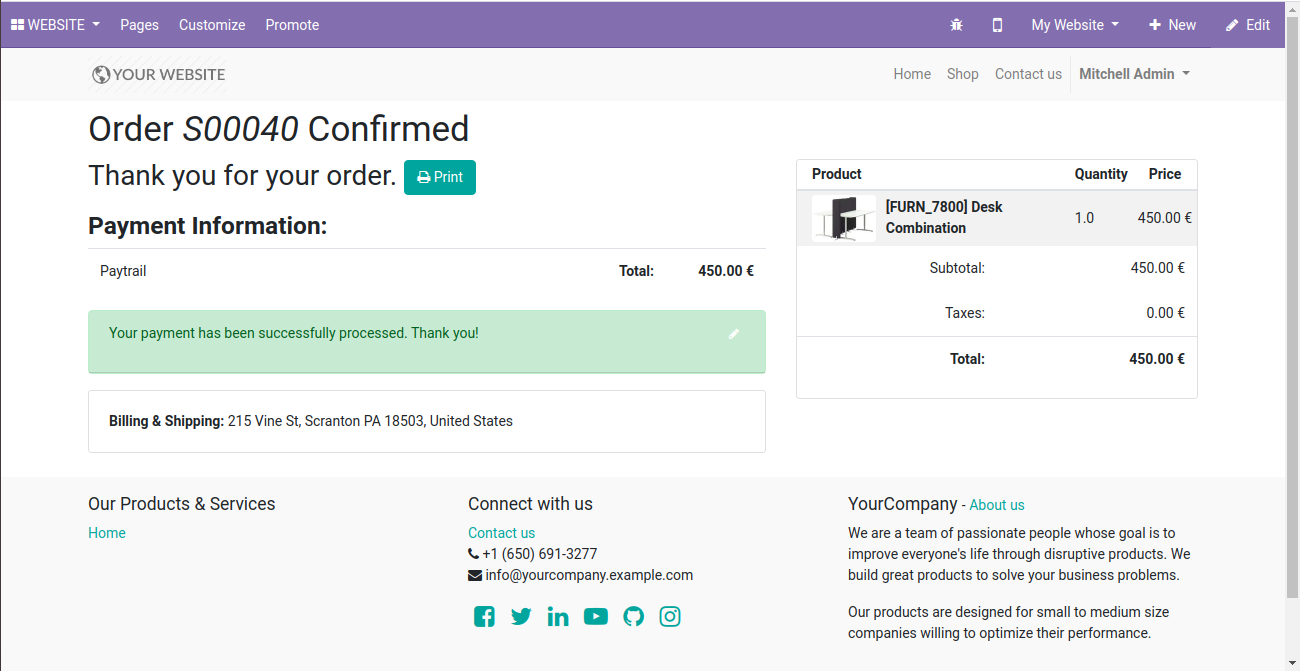
Task: Open the Customize menu
Action: 212,25
